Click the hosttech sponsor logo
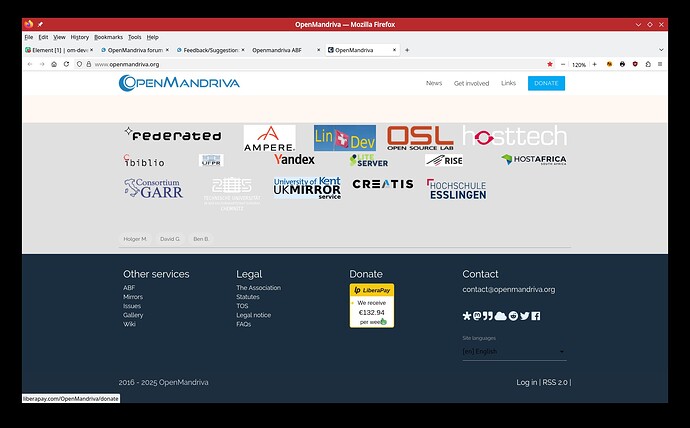The width and height of the screenshot is (690, 428). [x=514, y=136]
